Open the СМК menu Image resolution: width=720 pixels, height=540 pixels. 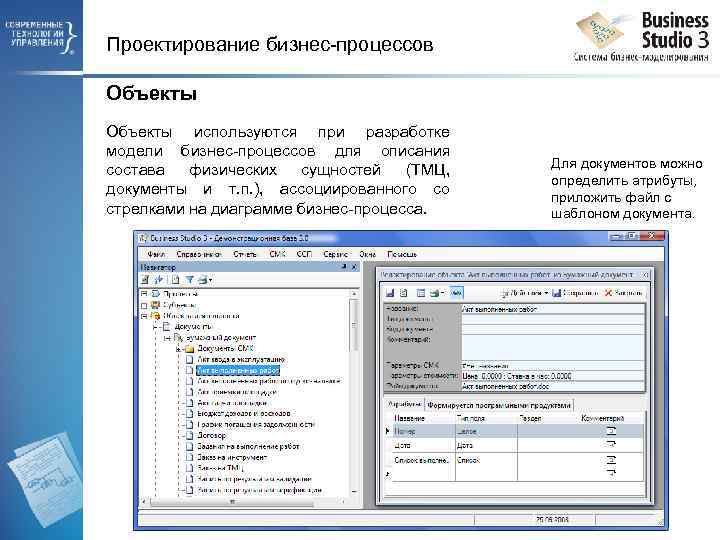coord(277,254)
